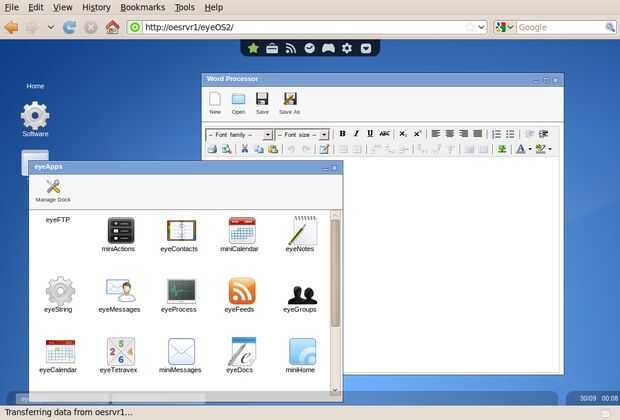
Task: Toggle underline formatting in Word Processor
Action: click(x=370, y=134)
